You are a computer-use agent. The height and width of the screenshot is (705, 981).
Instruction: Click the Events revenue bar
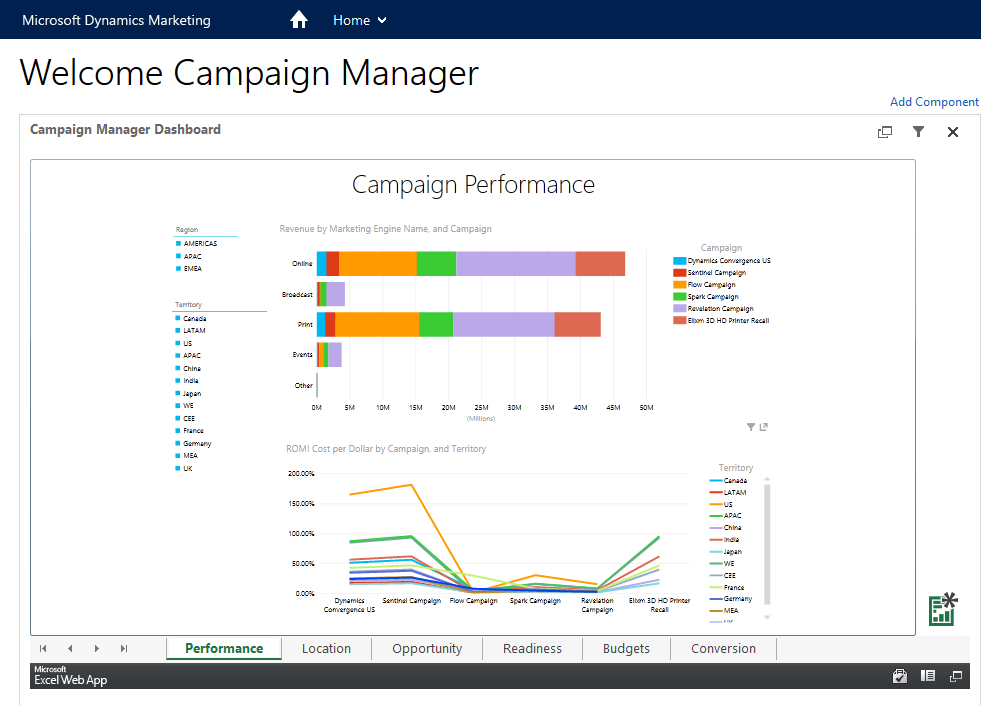329,355
